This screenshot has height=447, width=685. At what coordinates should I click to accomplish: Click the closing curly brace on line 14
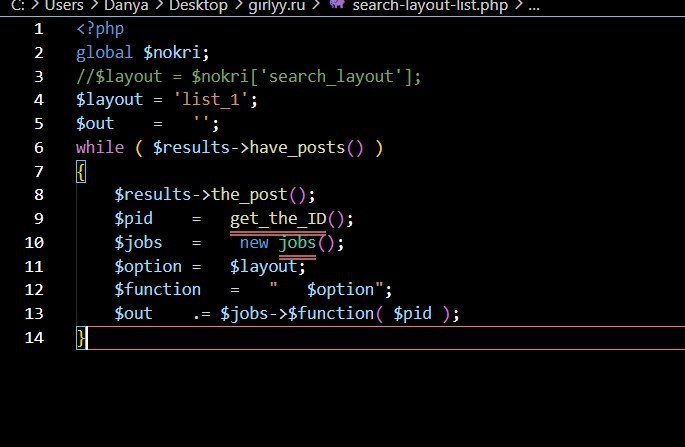click(81, 338)
